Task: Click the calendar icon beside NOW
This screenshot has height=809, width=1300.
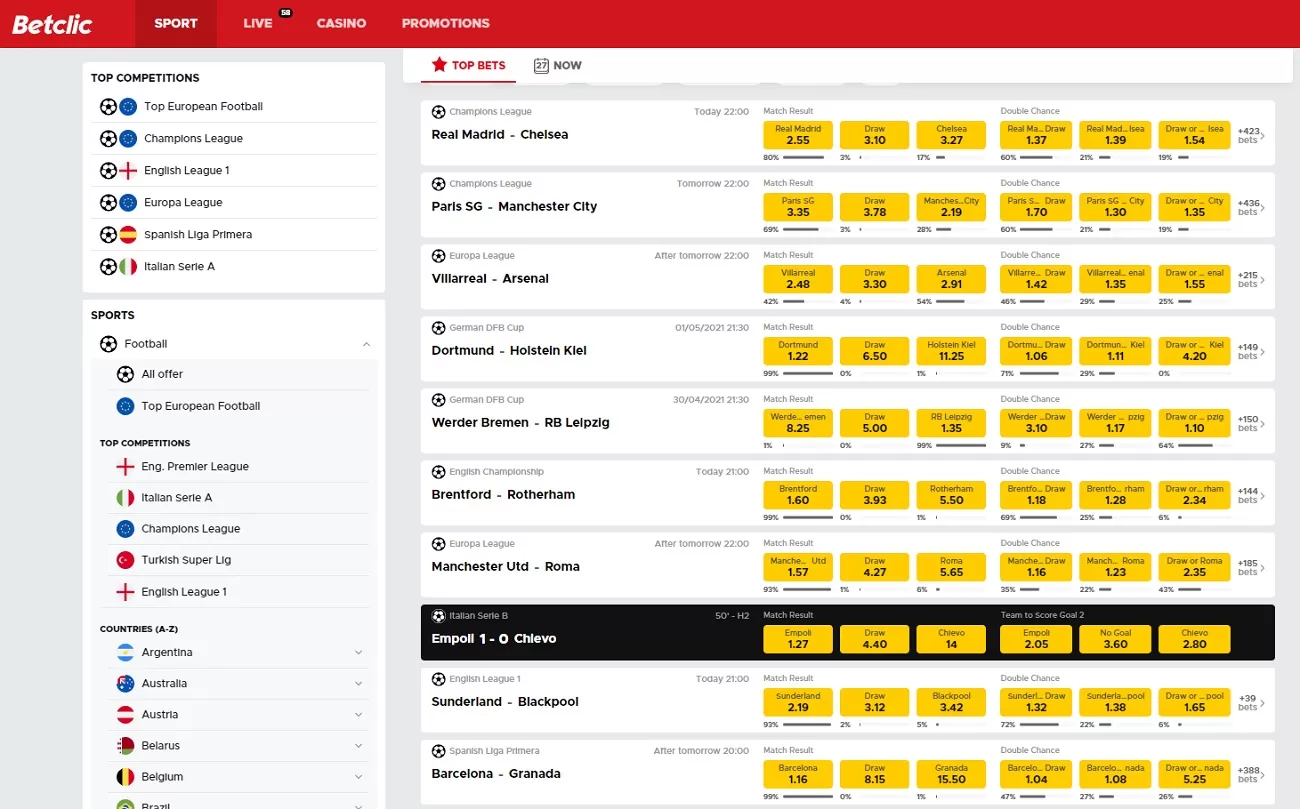Action: [x=541, y=65]
